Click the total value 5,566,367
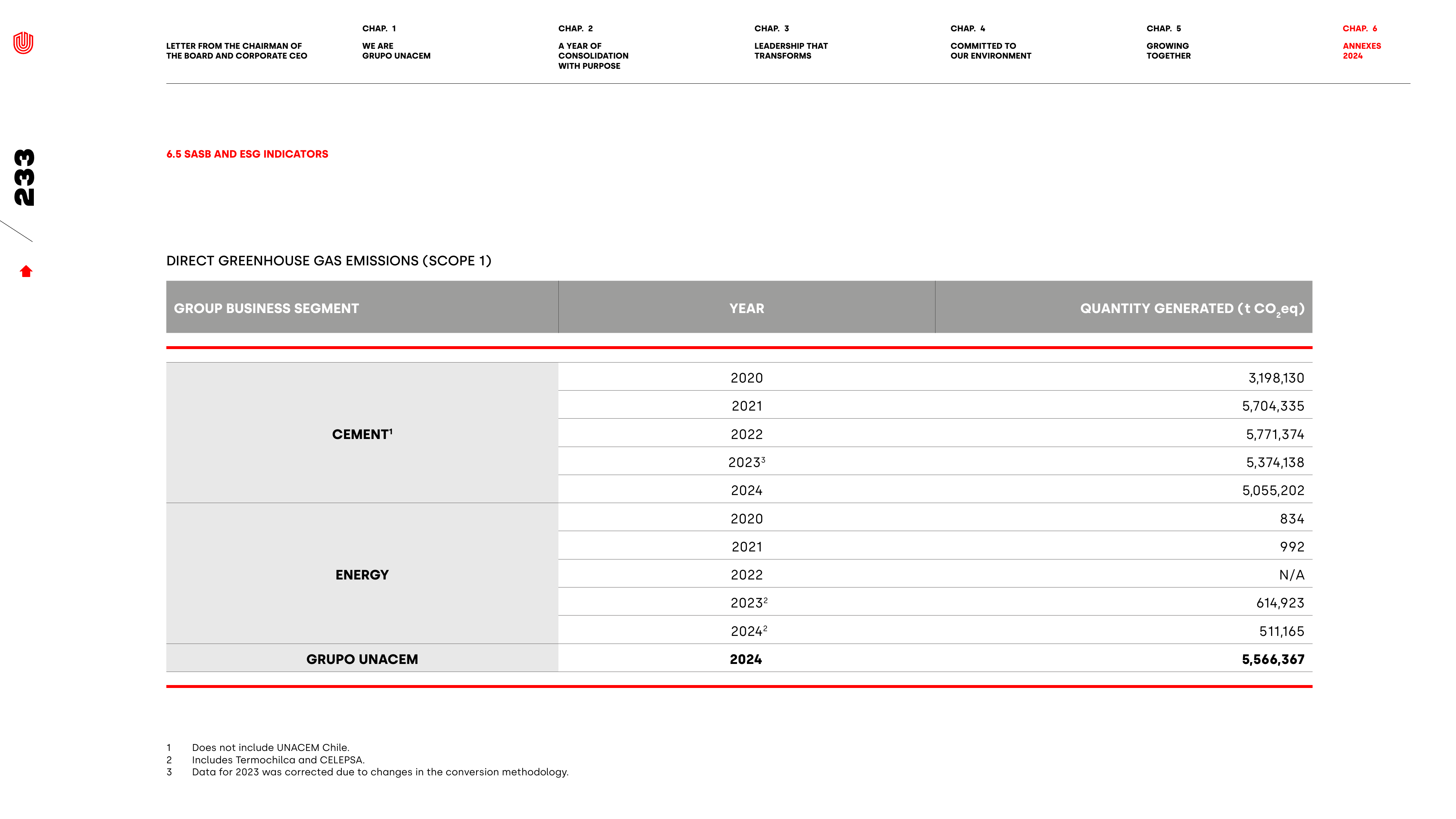The height and width of the screenshot is (819, 1456). pos(1273,659)
